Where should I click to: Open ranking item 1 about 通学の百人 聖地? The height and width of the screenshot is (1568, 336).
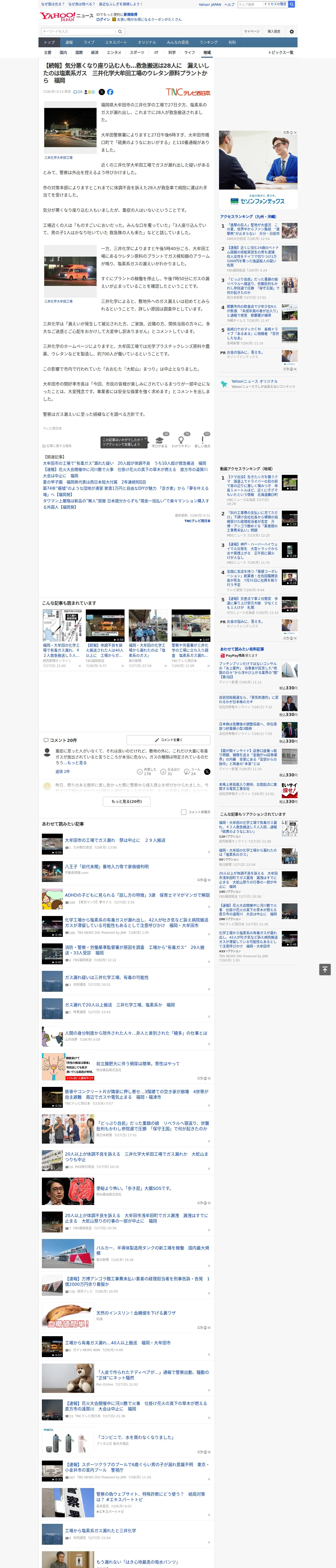pos(253,229)
